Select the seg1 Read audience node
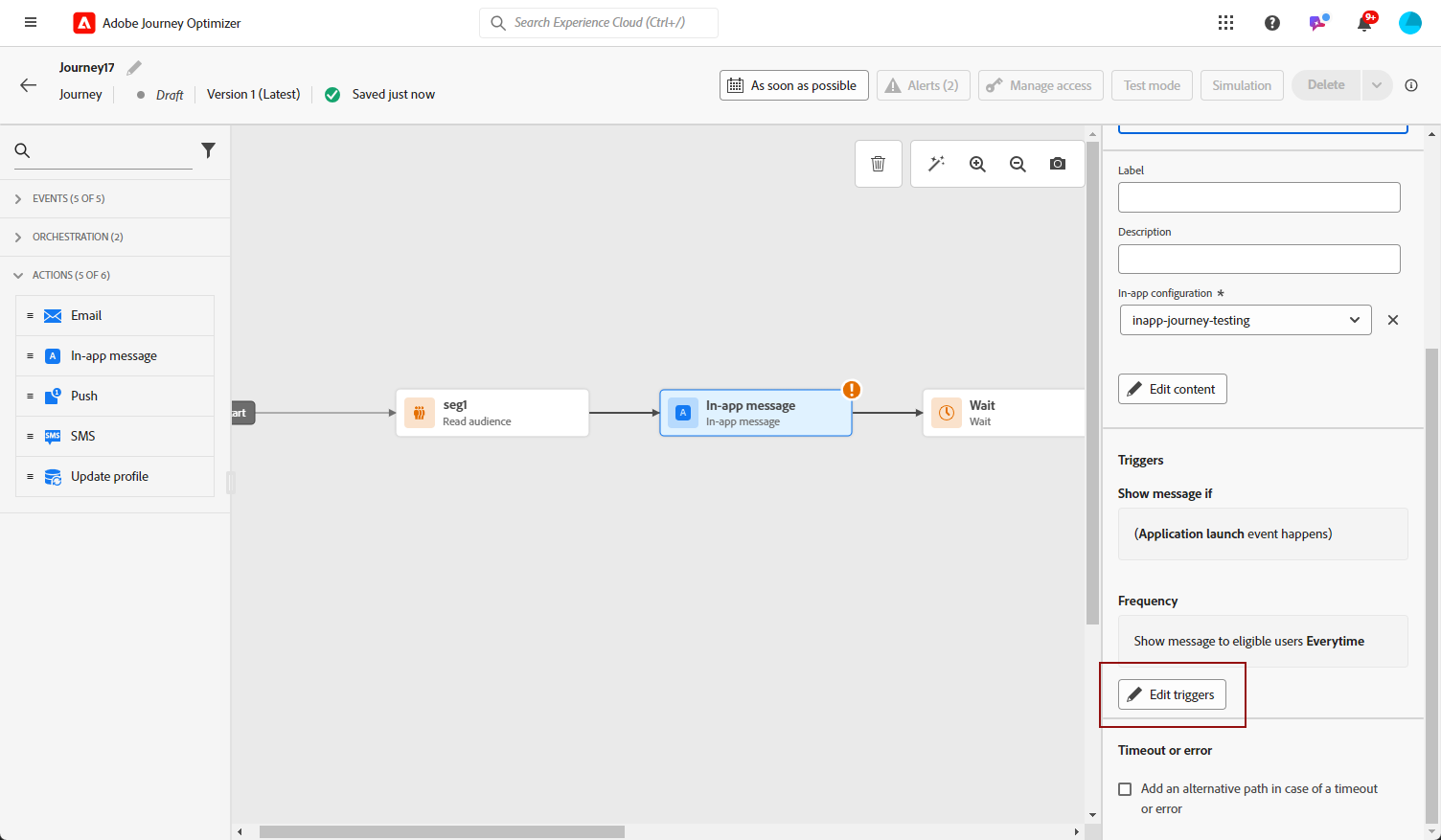This screenshot has width=1441, height=840. click(x=492, y=413)
